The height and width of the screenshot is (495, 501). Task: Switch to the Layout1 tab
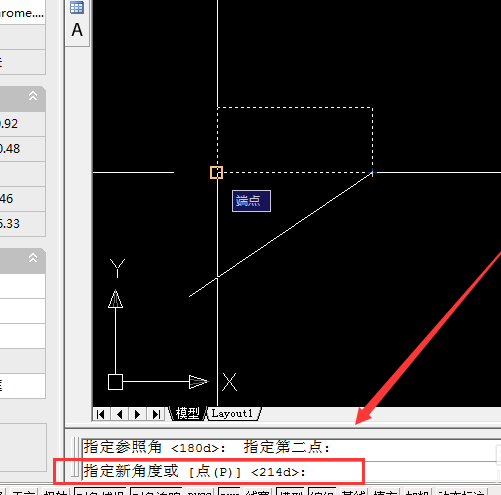[233, 413]
